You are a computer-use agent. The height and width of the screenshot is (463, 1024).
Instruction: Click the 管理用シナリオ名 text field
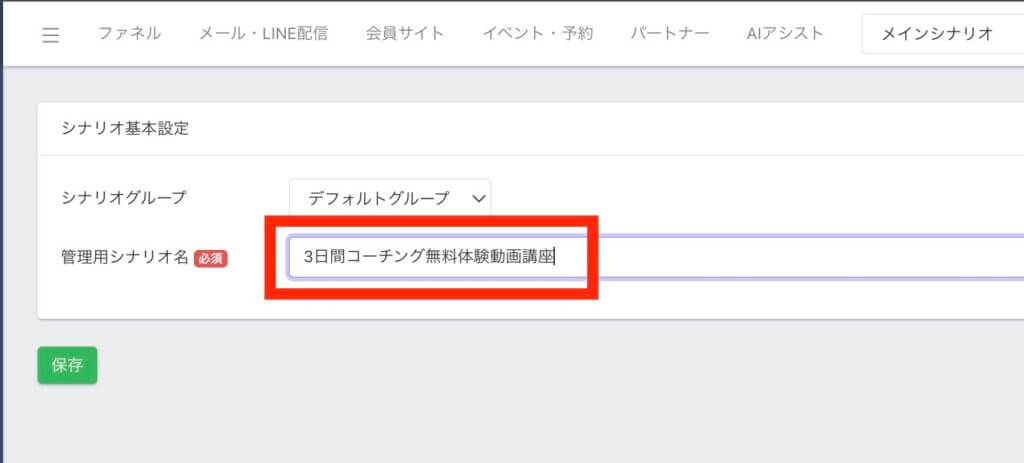[656, 257]
